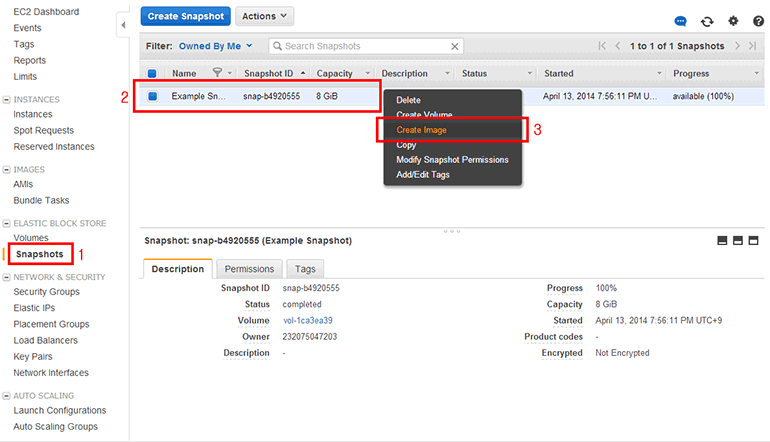The width and height of the screenshot is (770, 442).
Task: Toggle the select-all snapshots checkbox
Action: pos(152,73)
